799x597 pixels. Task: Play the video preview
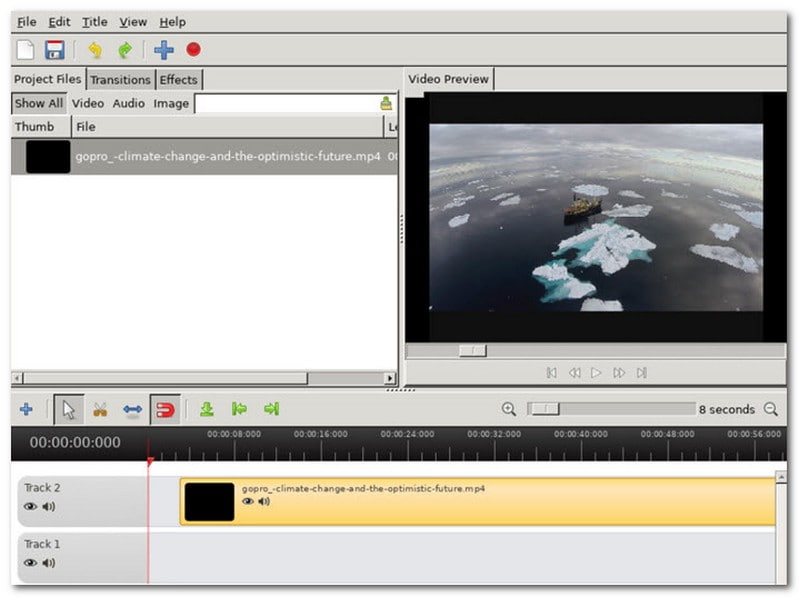[x=596, y=373]
